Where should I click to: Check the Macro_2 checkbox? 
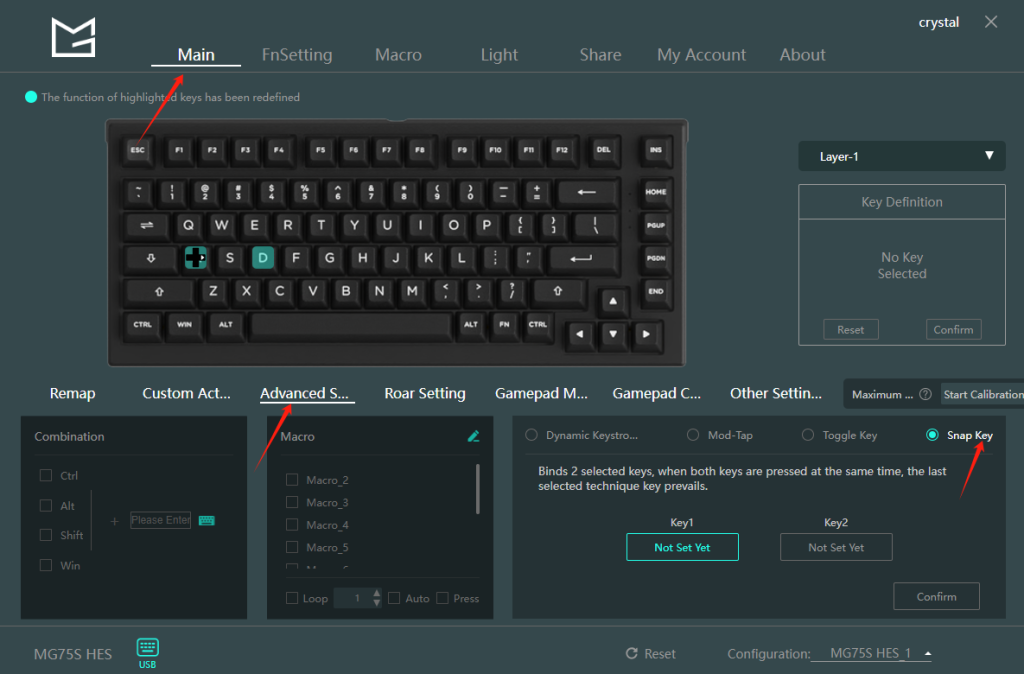(x=292, y=480)
